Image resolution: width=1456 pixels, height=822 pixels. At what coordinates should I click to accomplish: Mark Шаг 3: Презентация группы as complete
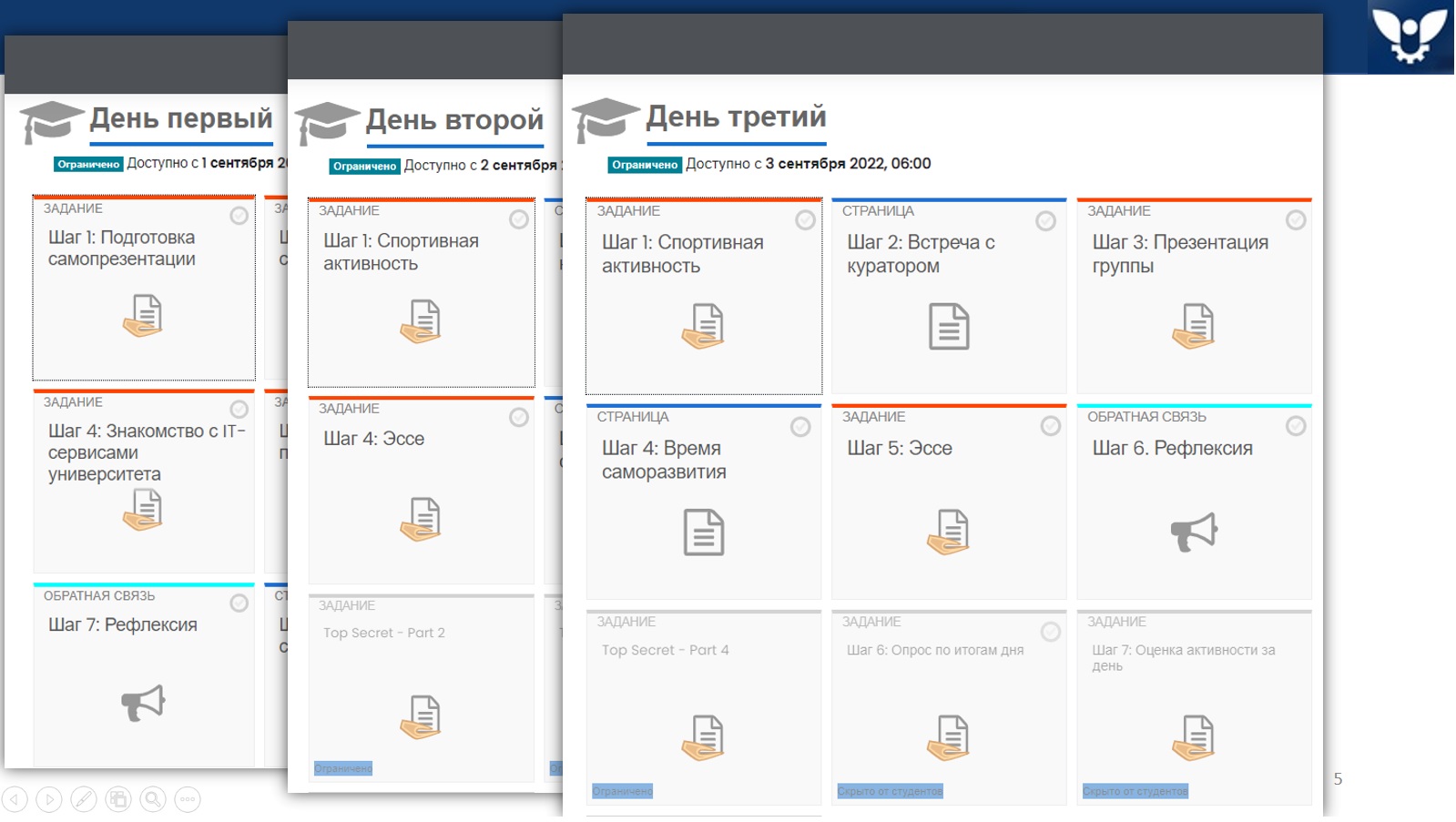pos(1295,220)
